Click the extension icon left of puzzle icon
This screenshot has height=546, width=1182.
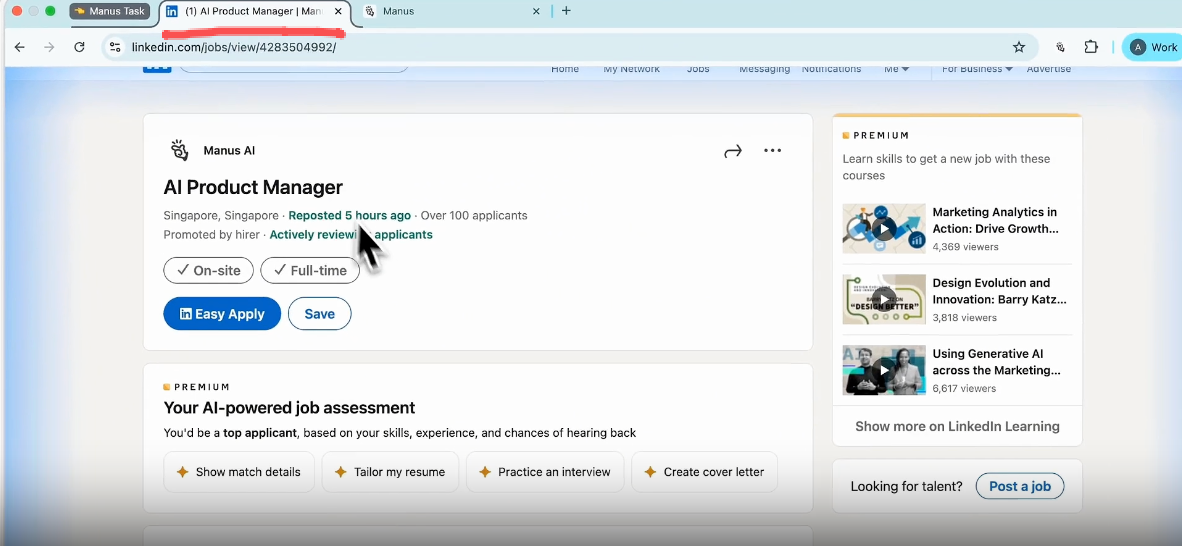click(x=1061, y=47)
